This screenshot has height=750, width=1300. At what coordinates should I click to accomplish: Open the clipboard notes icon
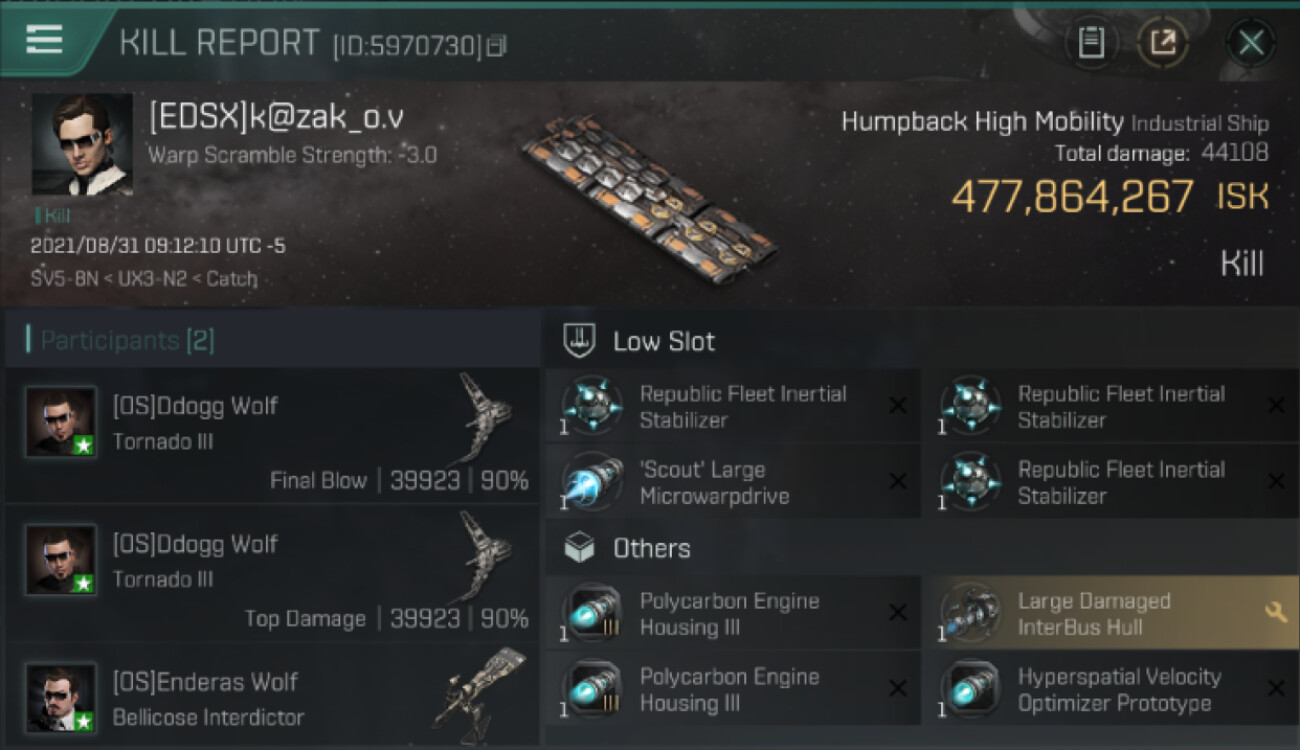1091,42
